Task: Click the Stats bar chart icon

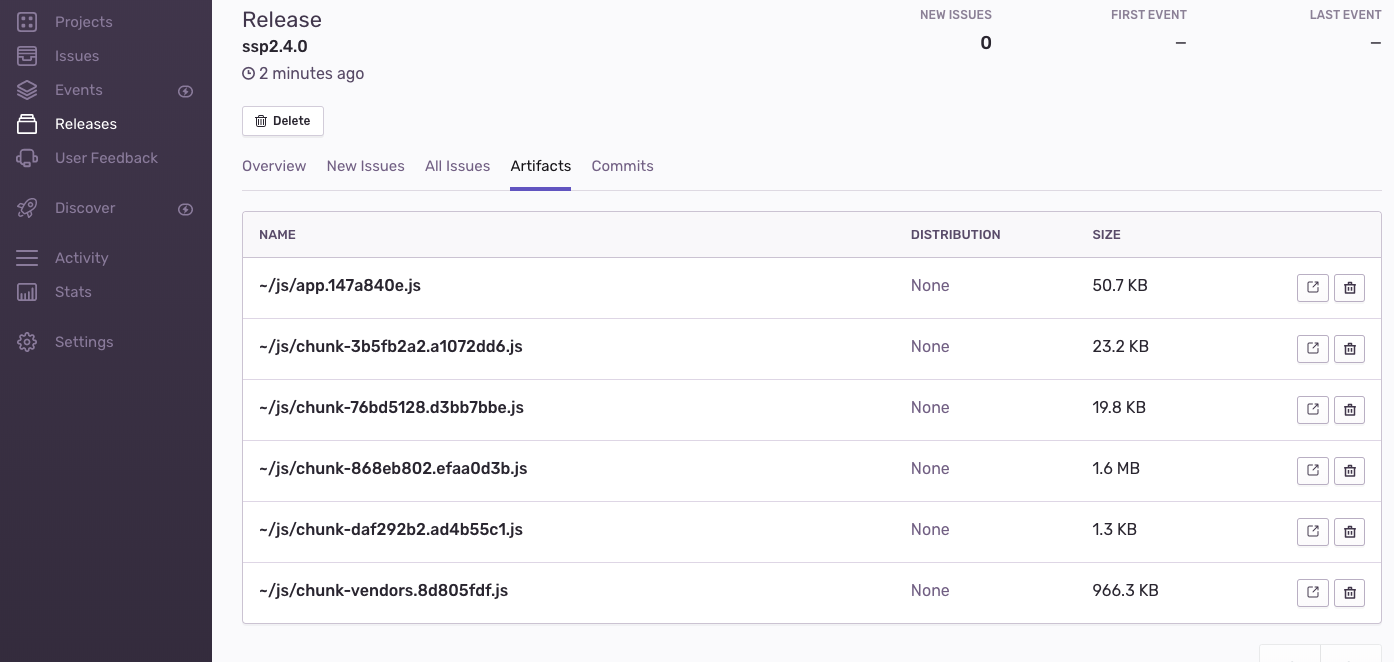Action: [27, 292]
